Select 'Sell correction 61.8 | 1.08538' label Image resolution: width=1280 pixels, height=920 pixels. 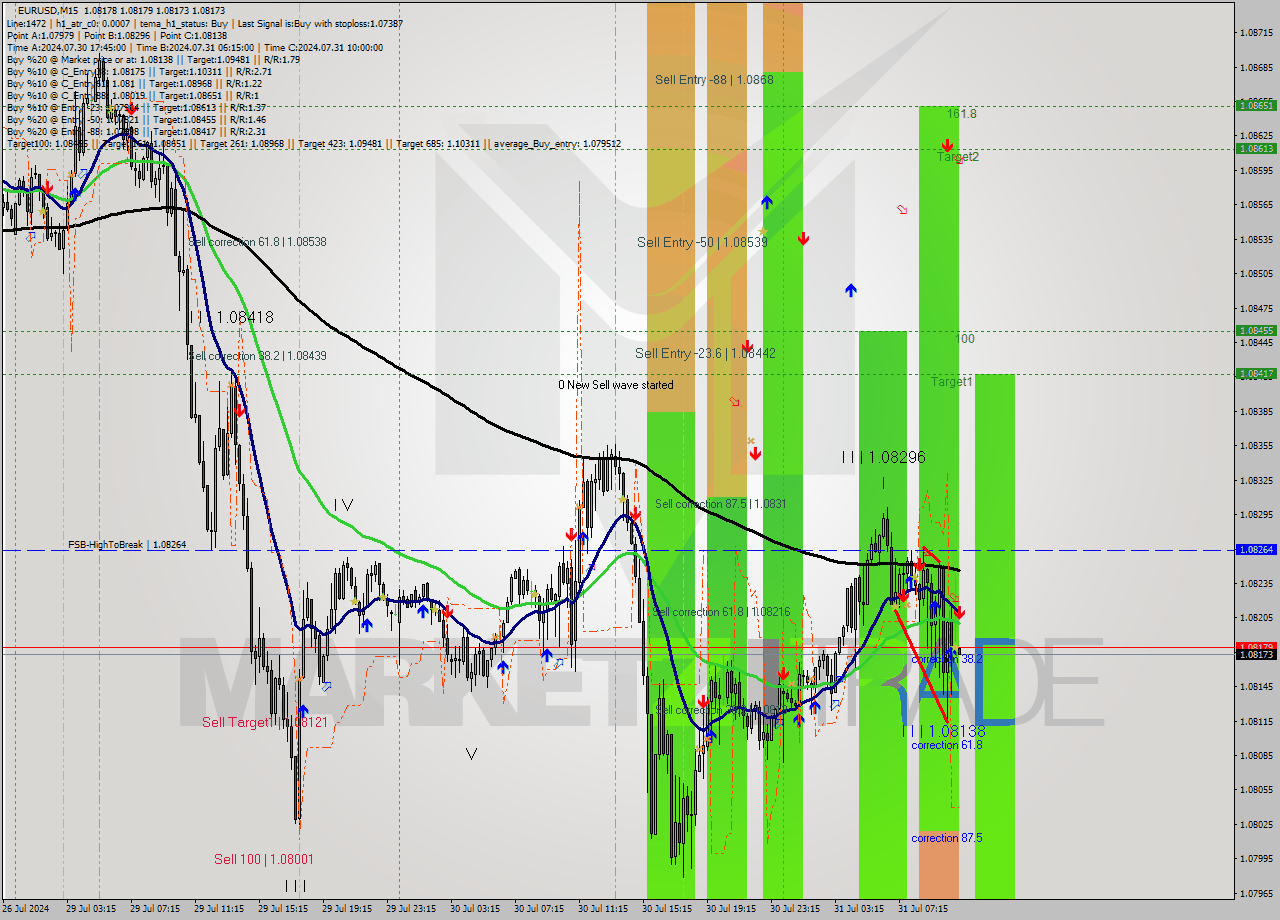(257, 242)
